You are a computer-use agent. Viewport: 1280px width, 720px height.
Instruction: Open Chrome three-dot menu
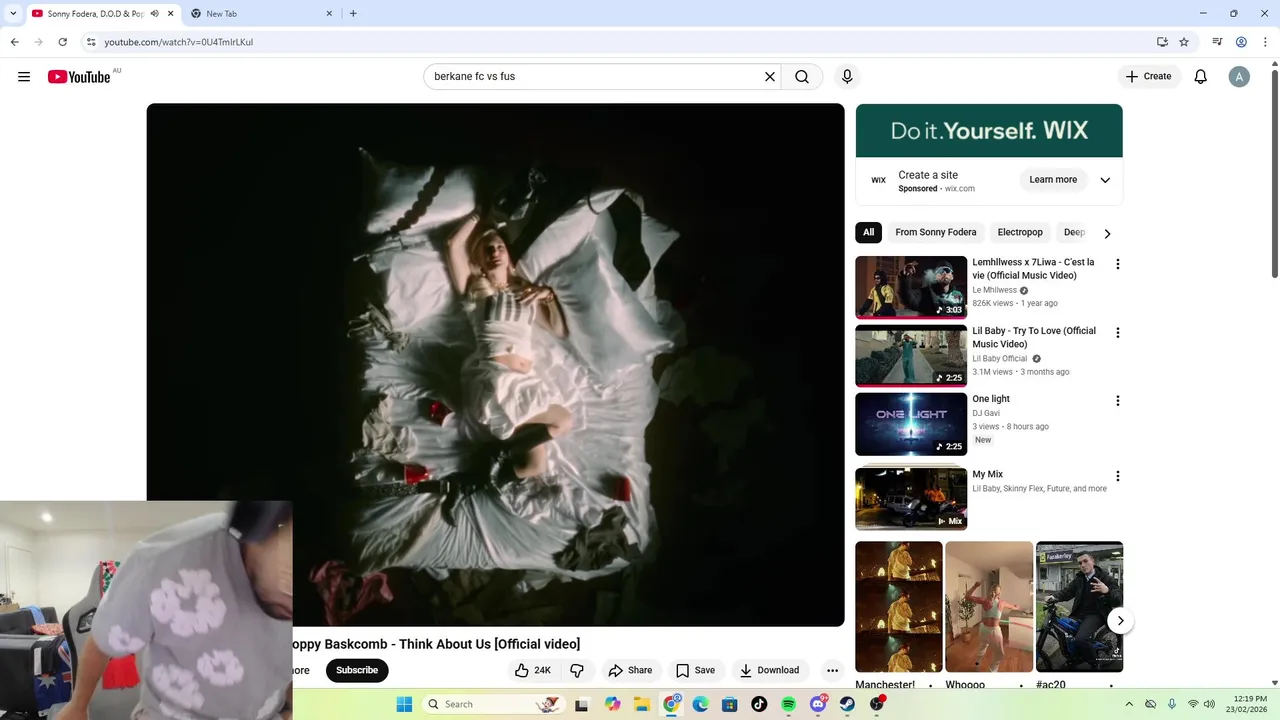click(1263, 42)
